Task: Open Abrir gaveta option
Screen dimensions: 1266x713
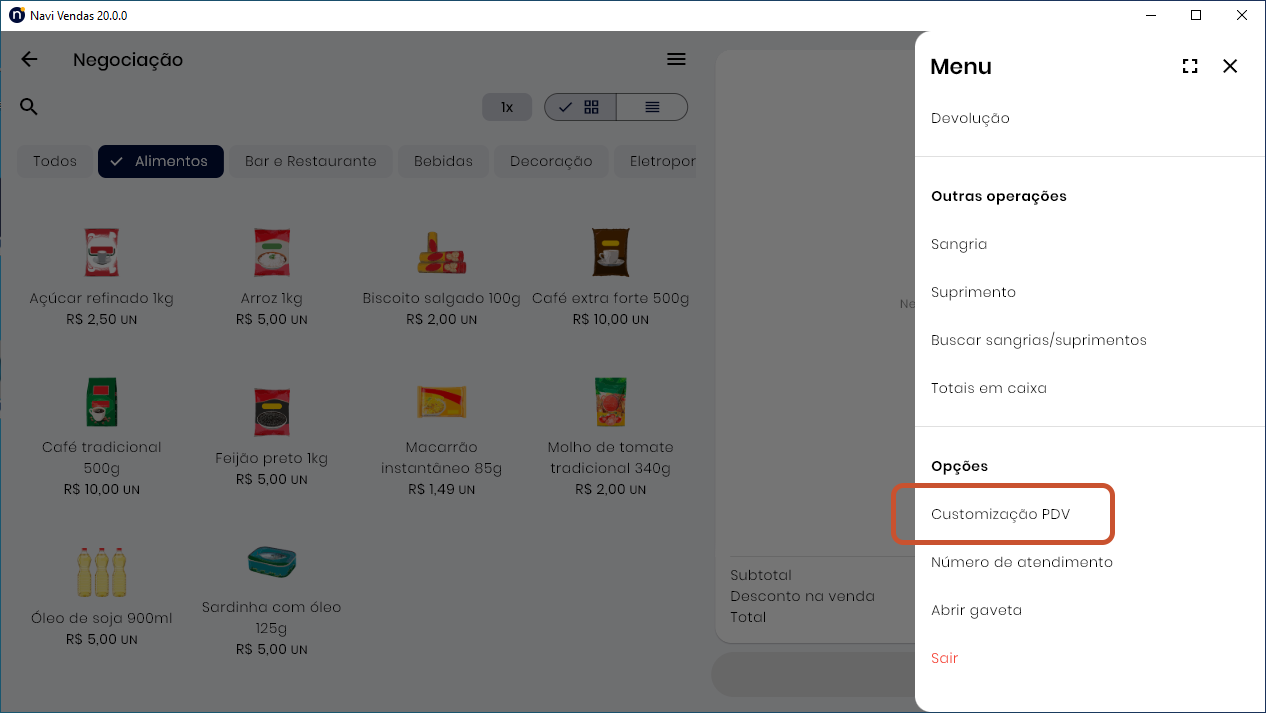Action: click(x=976, y=610)
